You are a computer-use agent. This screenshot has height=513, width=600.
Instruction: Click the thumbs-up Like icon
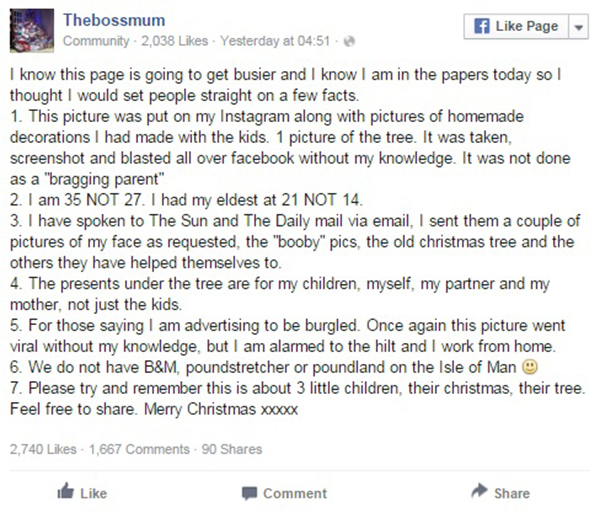[x=65, y=491]
